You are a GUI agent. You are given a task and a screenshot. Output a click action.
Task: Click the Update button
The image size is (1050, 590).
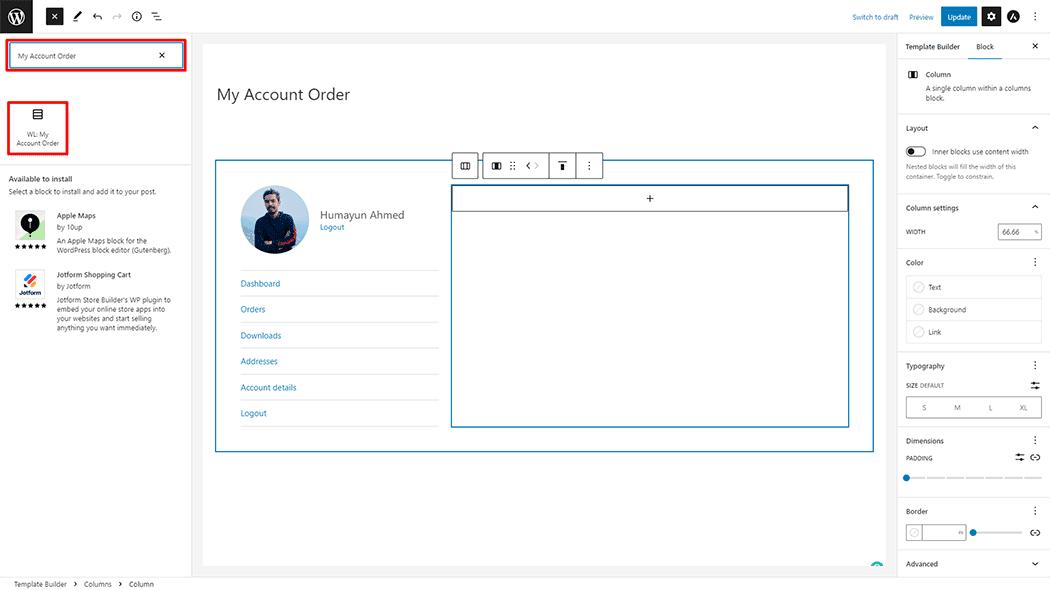pos(958,16)
